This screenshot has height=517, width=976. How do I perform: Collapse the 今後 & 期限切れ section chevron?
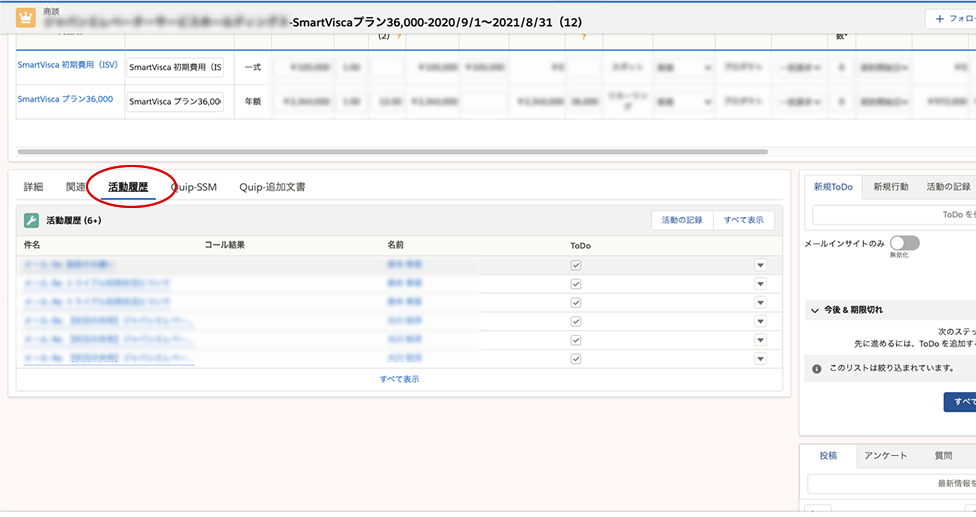(x=815, y=310)
